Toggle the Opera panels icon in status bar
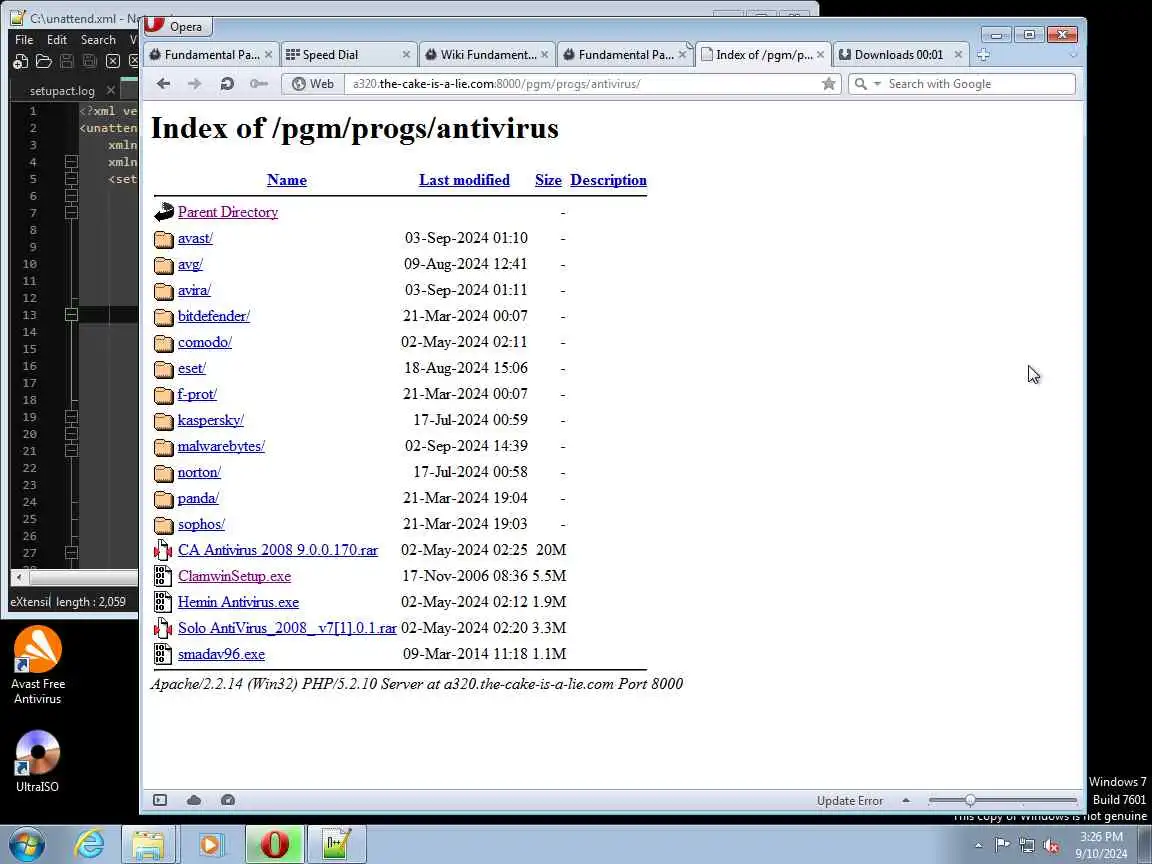 160,800
